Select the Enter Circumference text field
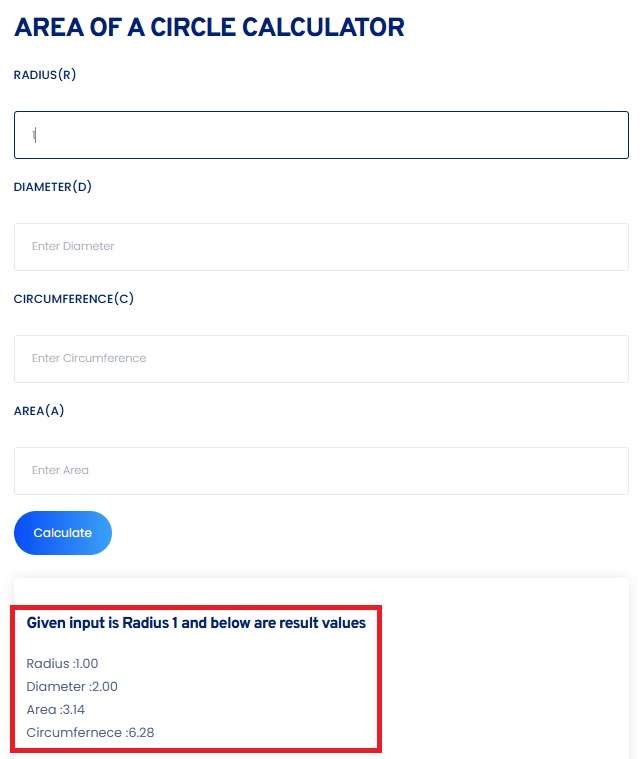This screenshot has width=642, height=759. click(x=320, y=358)
